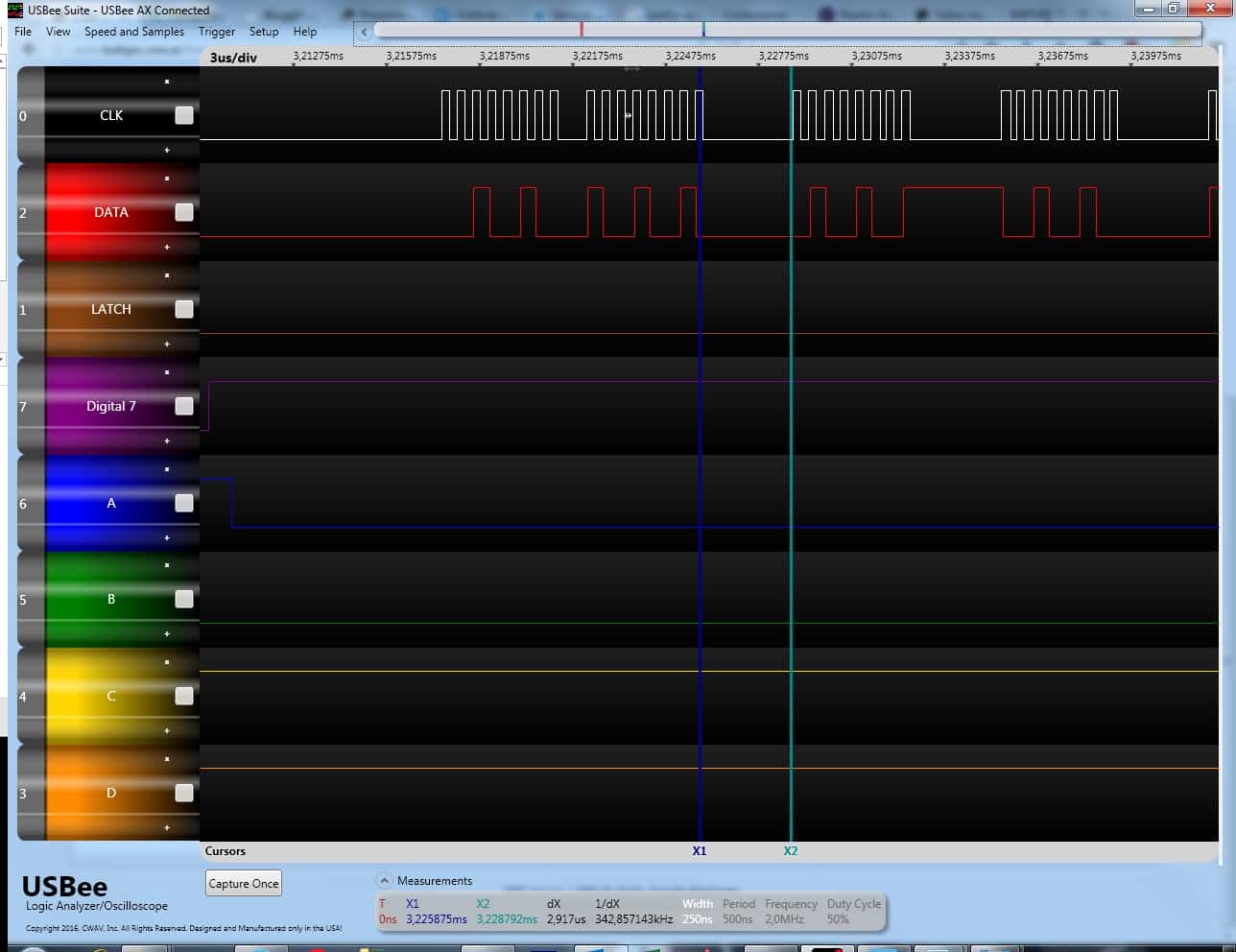Click the Capture Once button
This screenshot has width=1236, height=952.
[244, 884]
